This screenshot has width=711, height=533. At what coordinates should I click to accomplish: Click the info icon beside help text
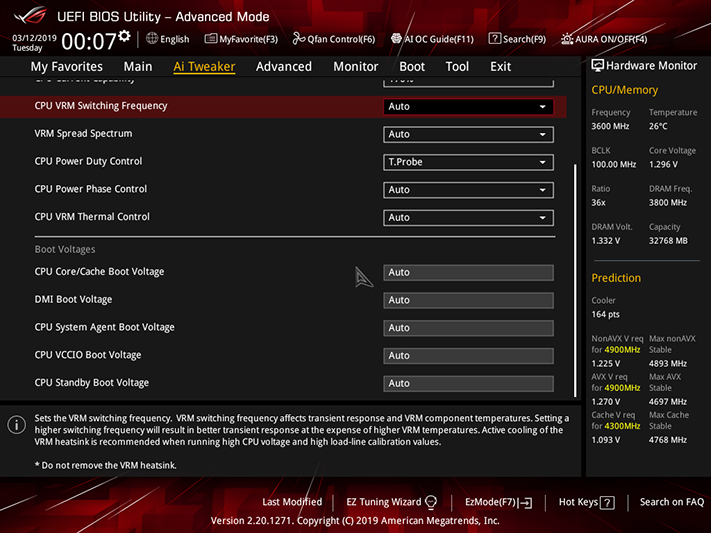pyautogui.click(x=17, y=425)
